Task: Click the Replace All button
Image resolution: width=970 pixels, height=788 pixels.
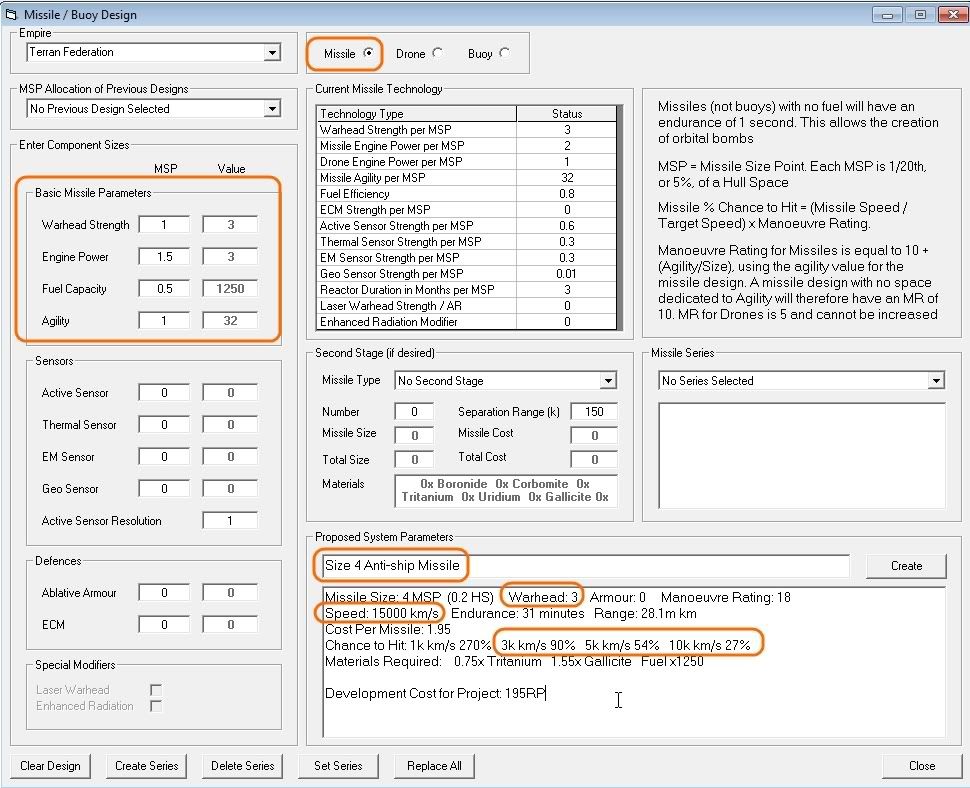Action: click(x=434, y=766)
